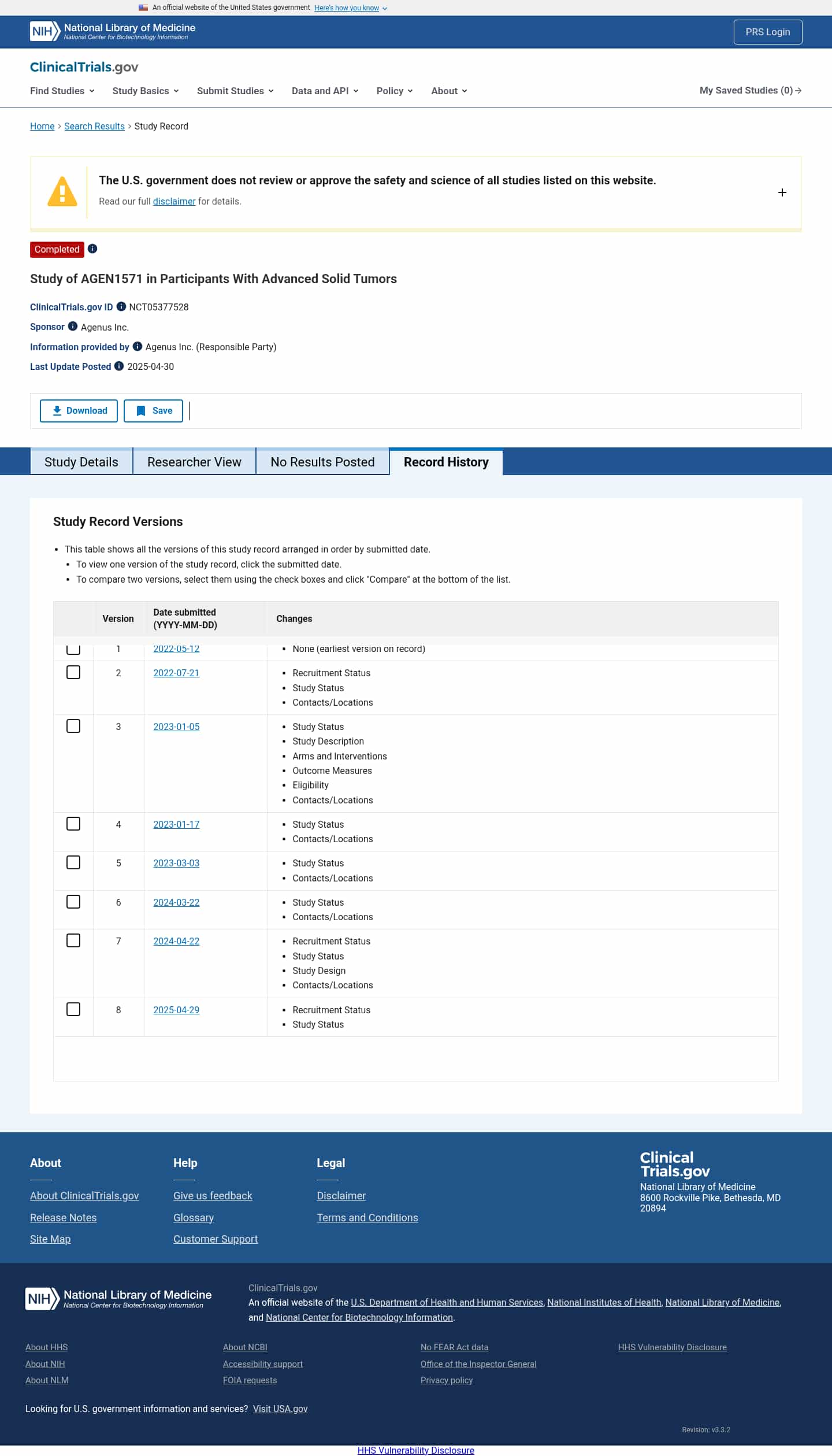Open My Saved Studies link
Image resolution: width=832 pixels, height=1456 pixels.
click(750, 90)
